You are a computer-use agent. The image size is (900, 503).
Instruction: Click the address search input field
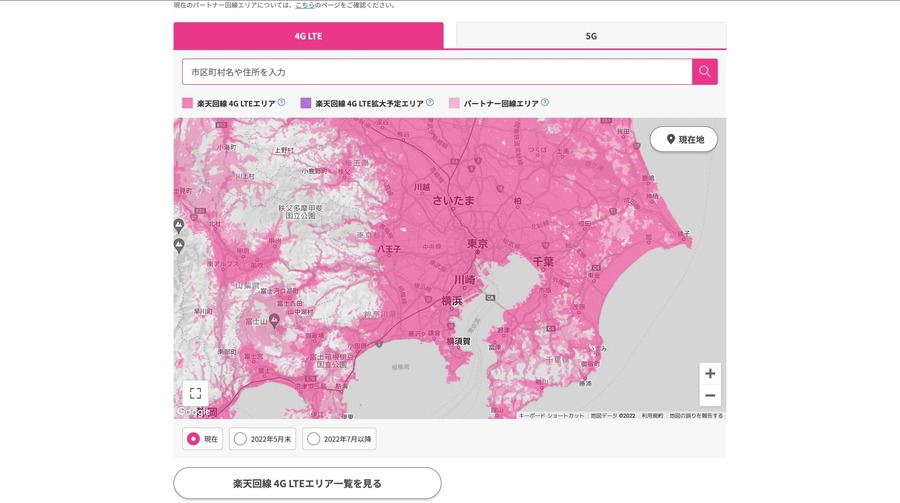437,72
